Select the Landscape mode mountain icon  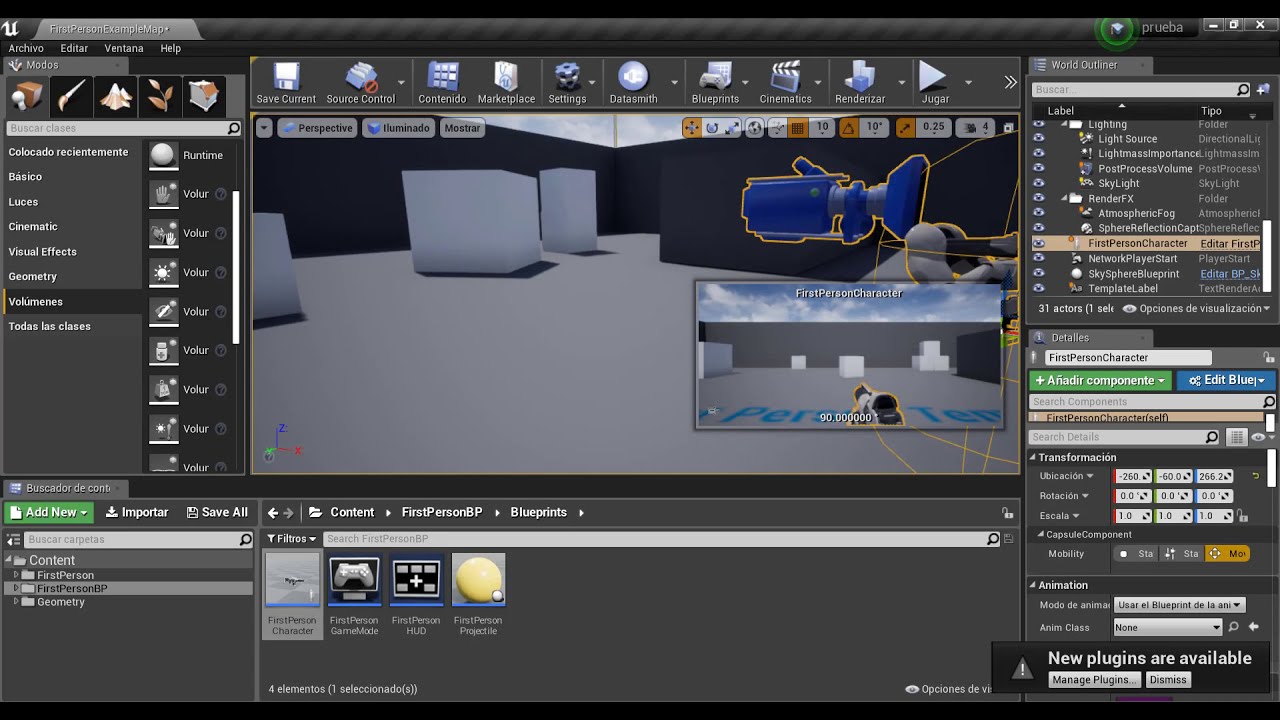116,97
